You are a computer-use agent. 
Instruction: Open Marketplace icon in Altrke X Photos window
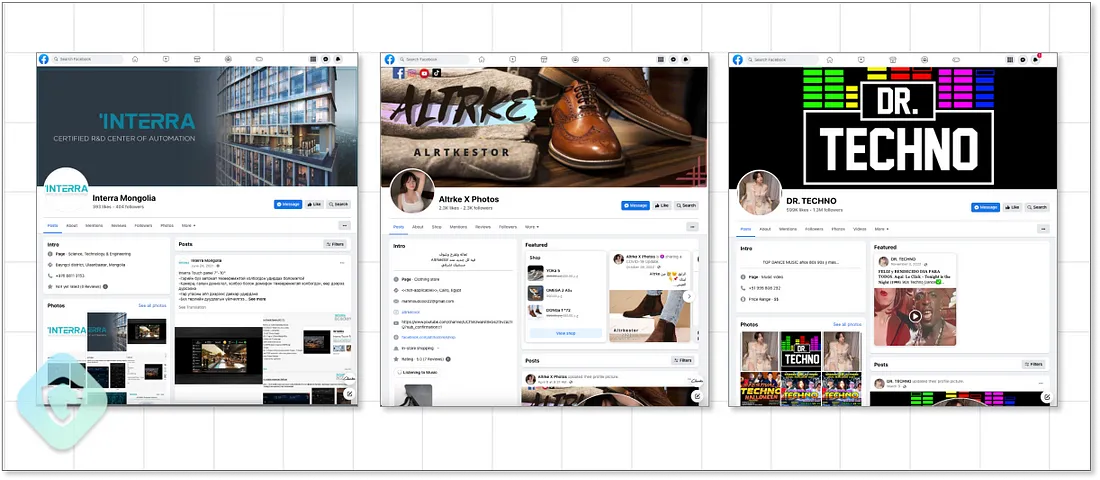click(544, 60)
